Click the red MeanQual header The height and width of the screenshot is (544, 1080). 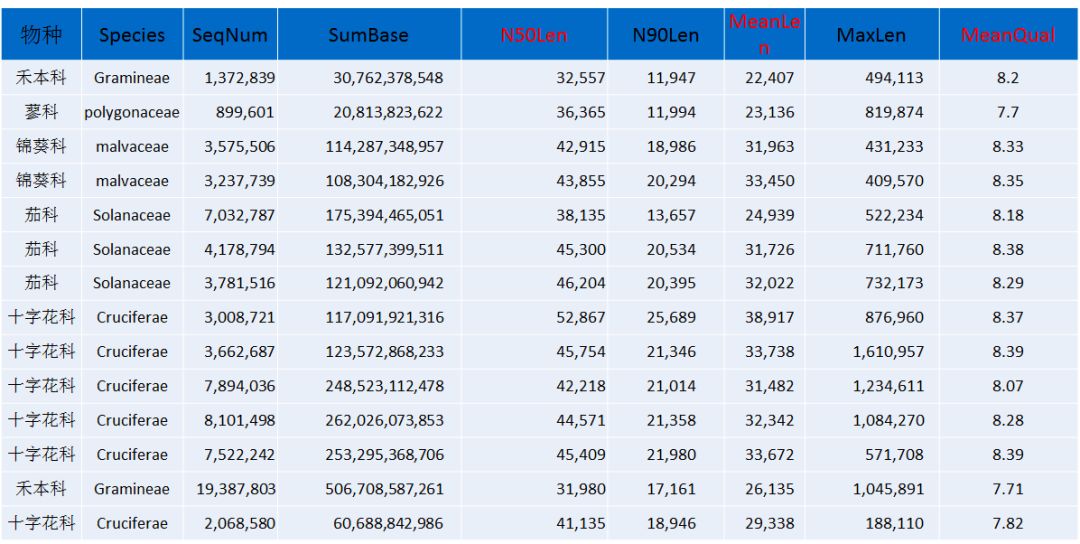(1007, 35)
